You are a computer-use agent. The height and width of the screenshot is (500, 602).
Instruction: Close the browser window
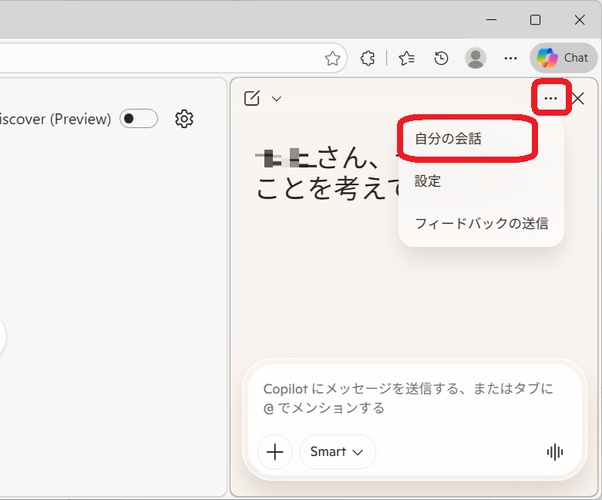click(579, 20)
